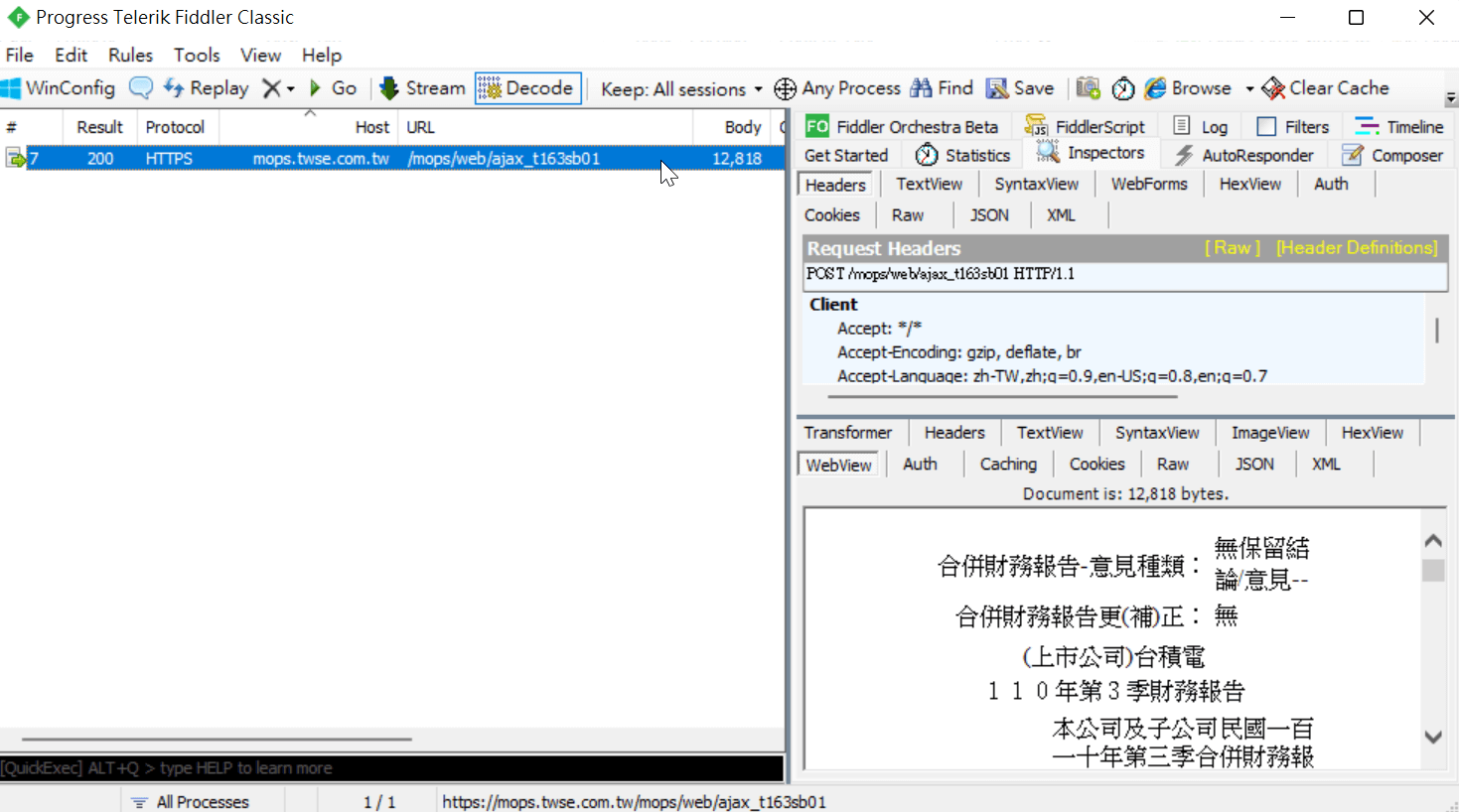Open the response Caching tab

[x=1008, y=464]
